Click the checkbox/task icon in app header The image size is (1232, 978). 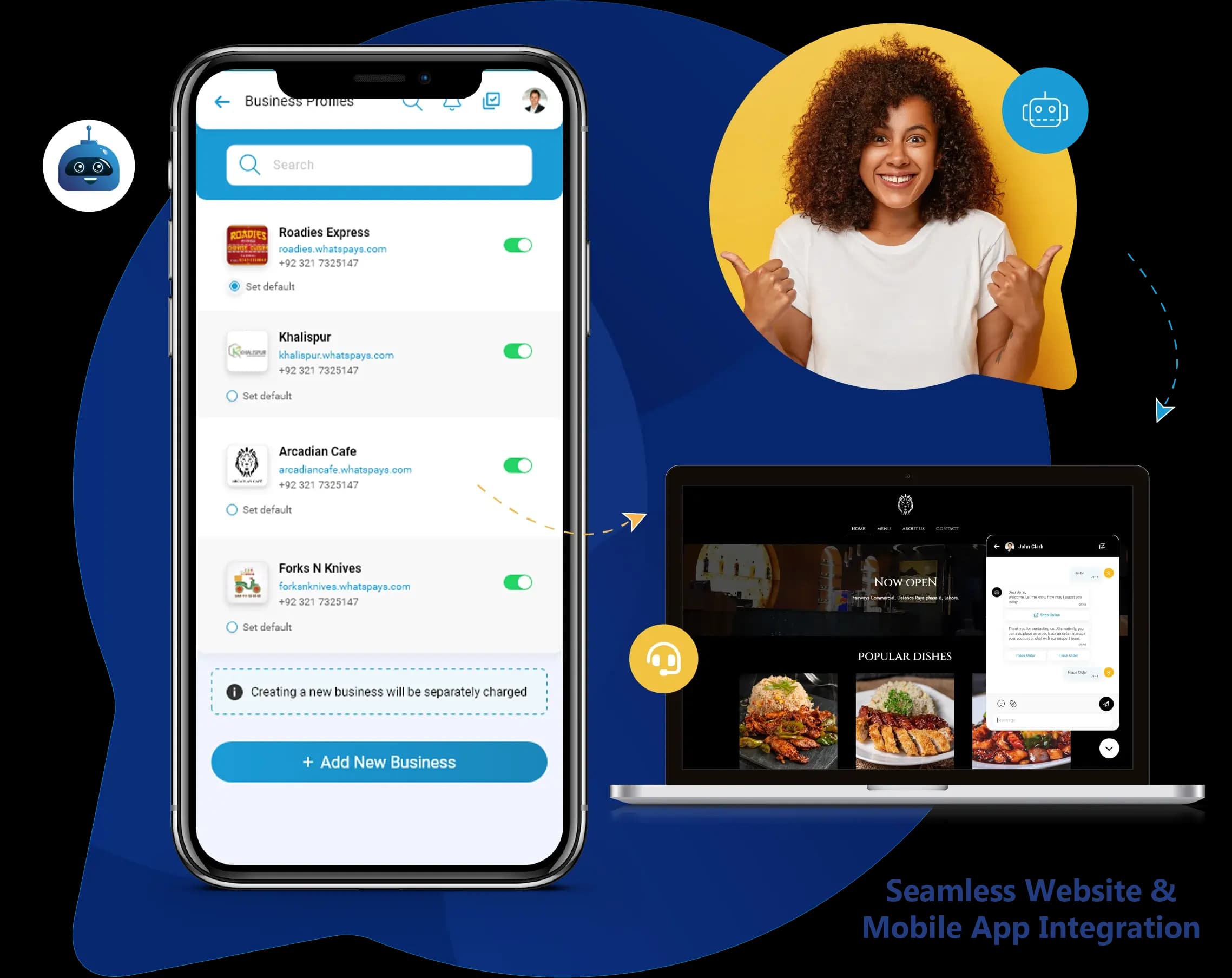491,100
